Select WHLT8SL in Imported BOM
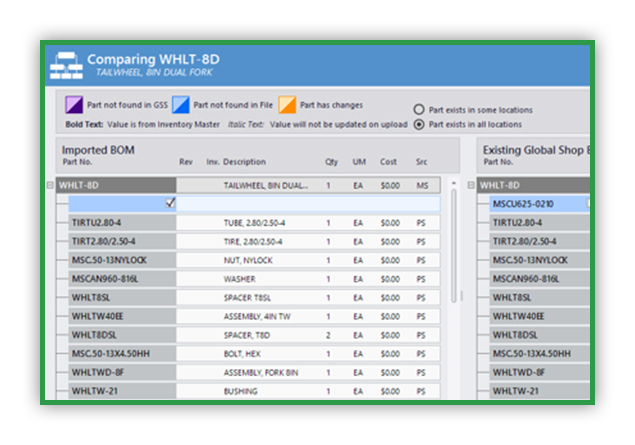 click(x=122, y=298)
